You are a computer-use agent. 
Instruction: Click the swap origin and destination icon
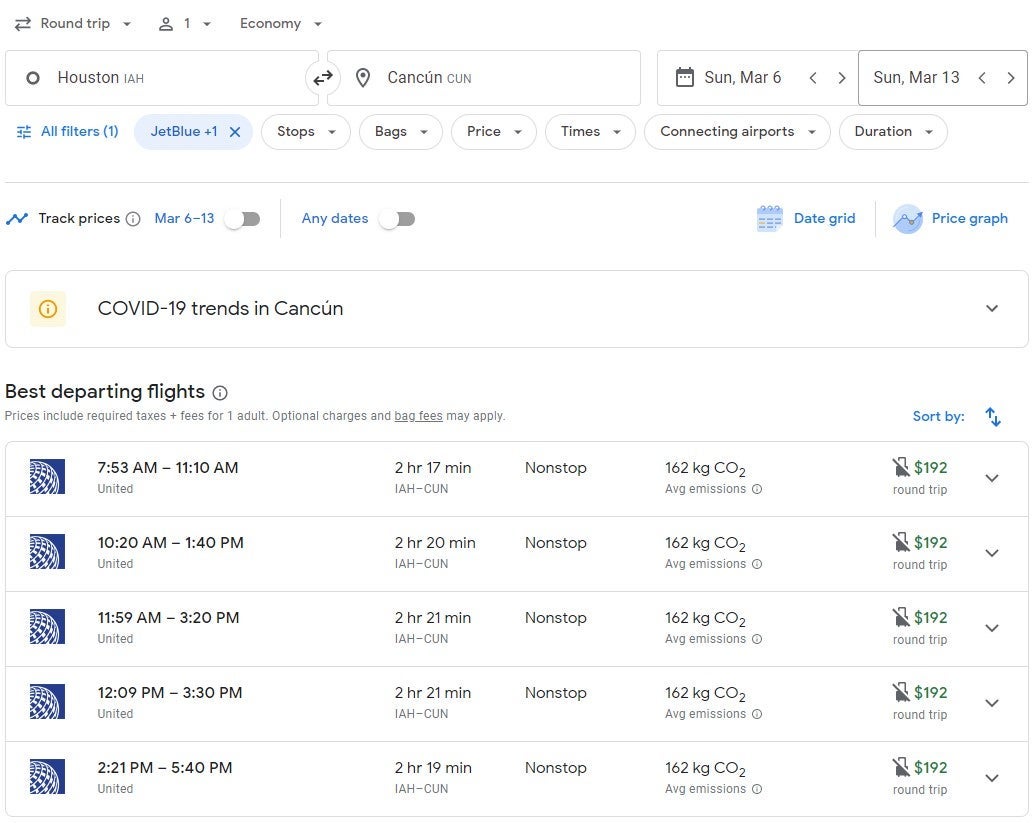pyautogui.click(x=323, y=78)
